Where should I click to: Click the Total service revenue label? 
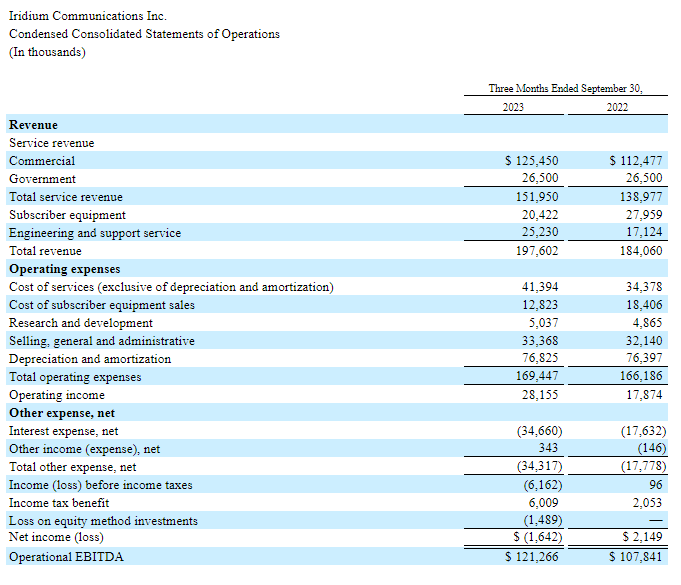point(66,197)
